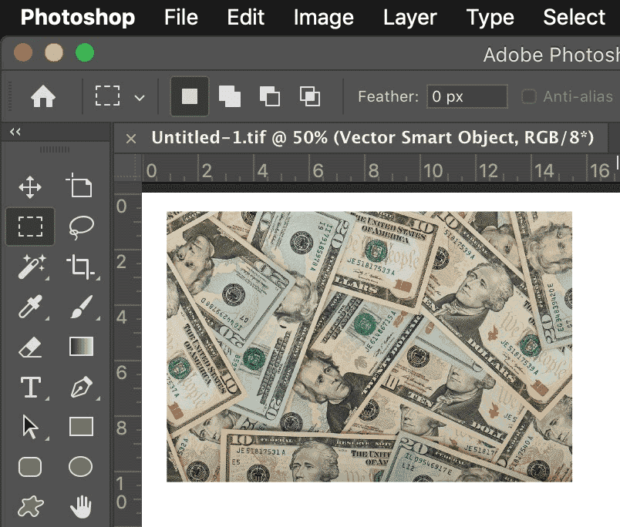Image resolution: width=620 pixels, height=527 pixels.
Task: Open the Edit menu
Action: coord(246,17)
